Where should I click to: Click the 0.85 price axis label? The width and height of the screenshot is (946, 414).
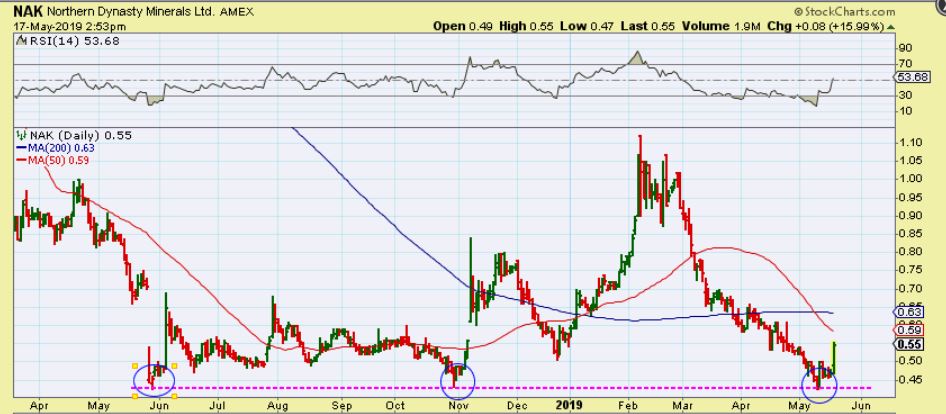click(910, 234)
